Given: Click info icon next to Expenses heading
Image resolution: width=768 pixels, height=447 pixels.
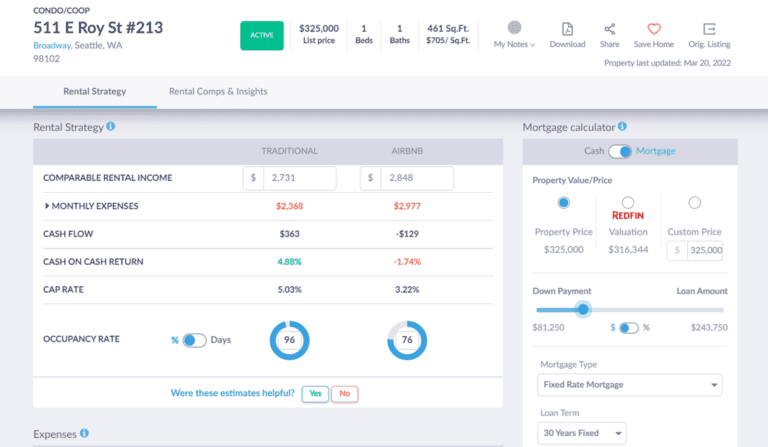Looking at the screenshot, I should pos(84,434).
